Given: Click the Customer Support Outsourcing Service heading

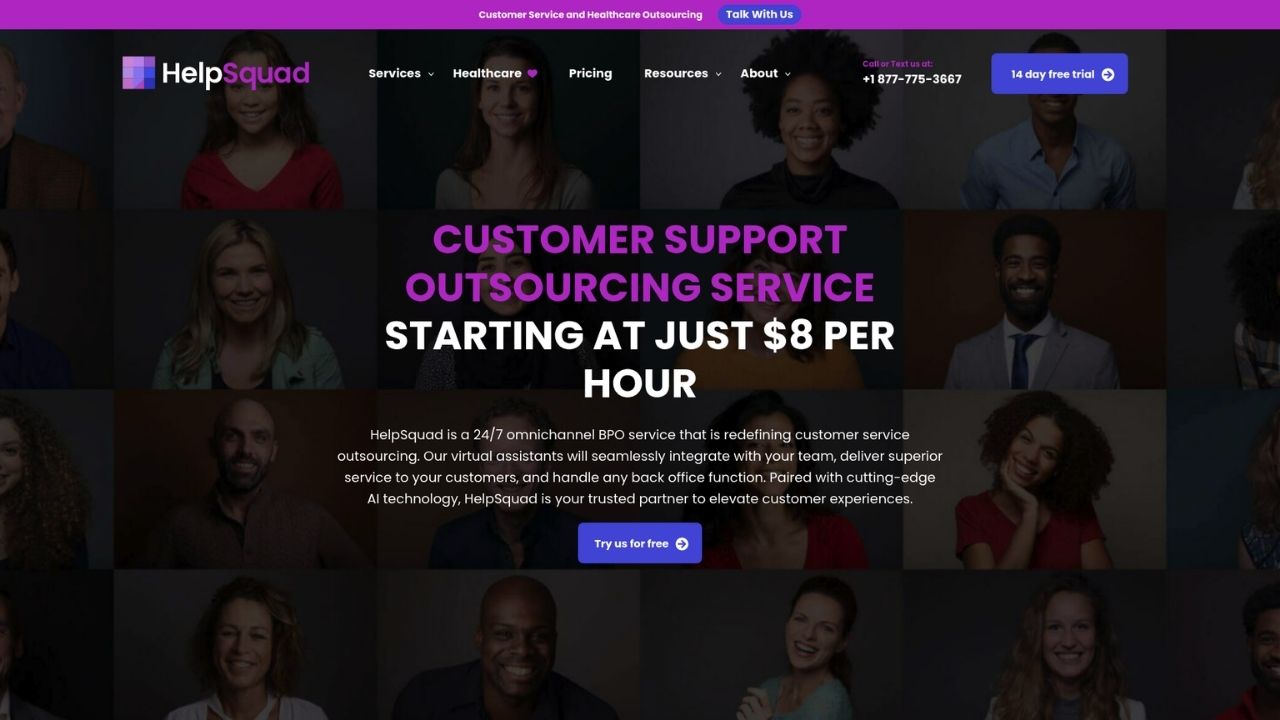Looking at the screenshot, I should [x=640, y=263].
